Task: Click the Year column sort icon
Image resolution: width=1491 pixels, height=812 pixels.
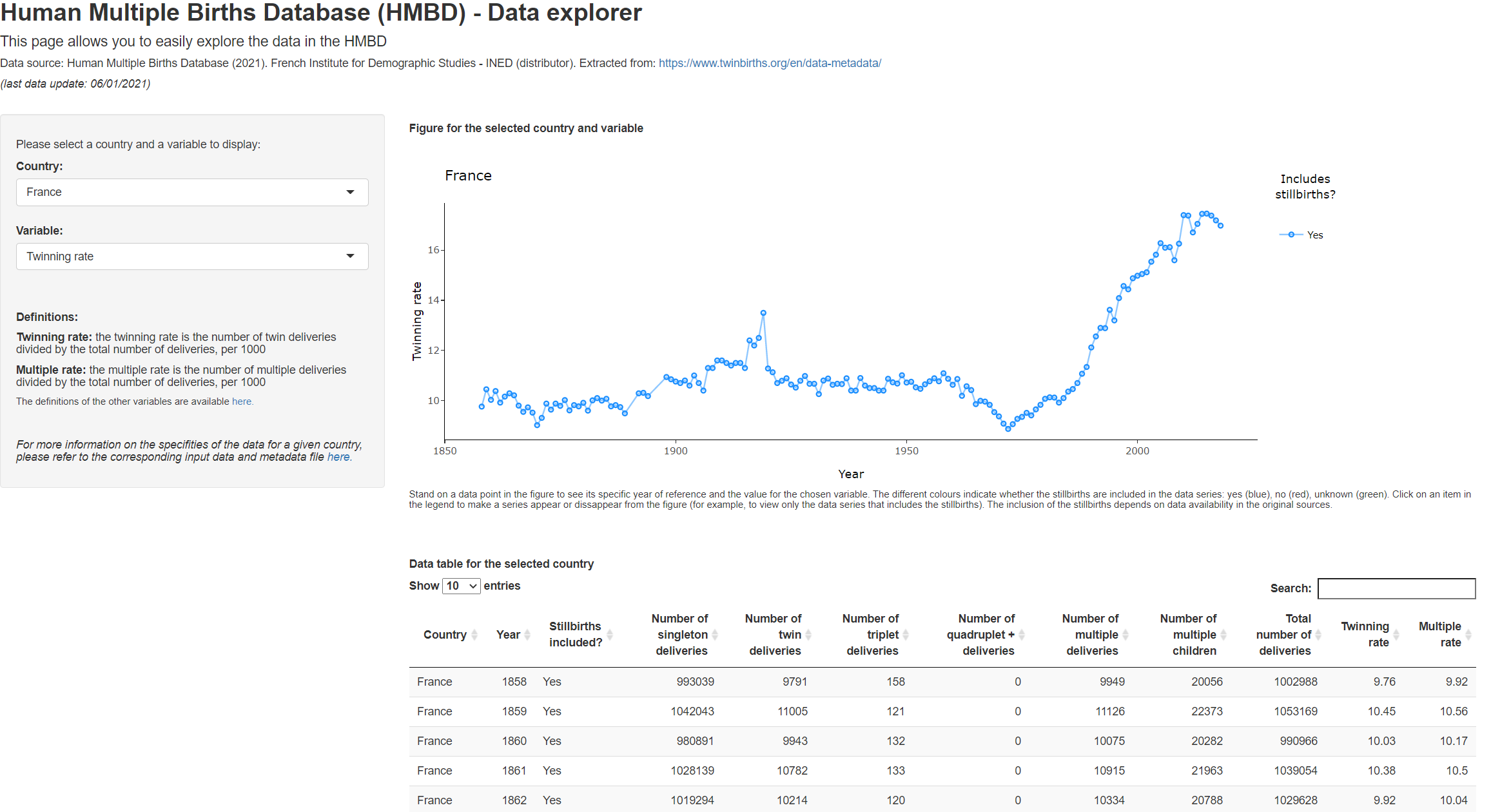Action: coord(527,635)
